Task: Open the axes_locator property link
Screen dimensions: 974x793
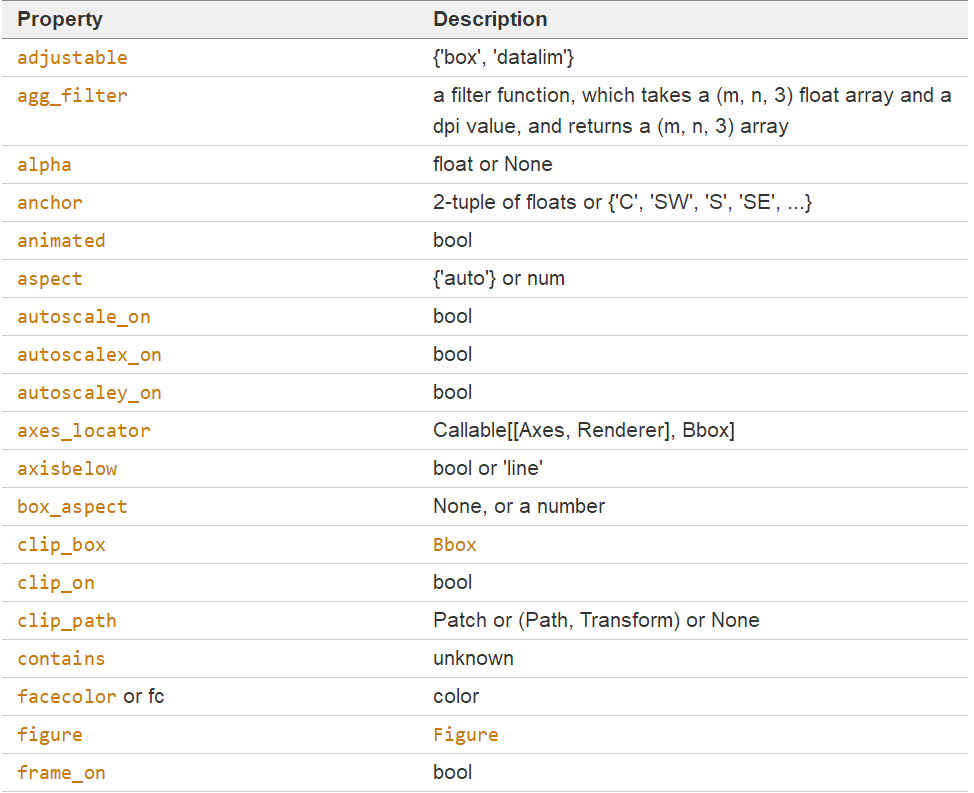Action: click(84, 431)
